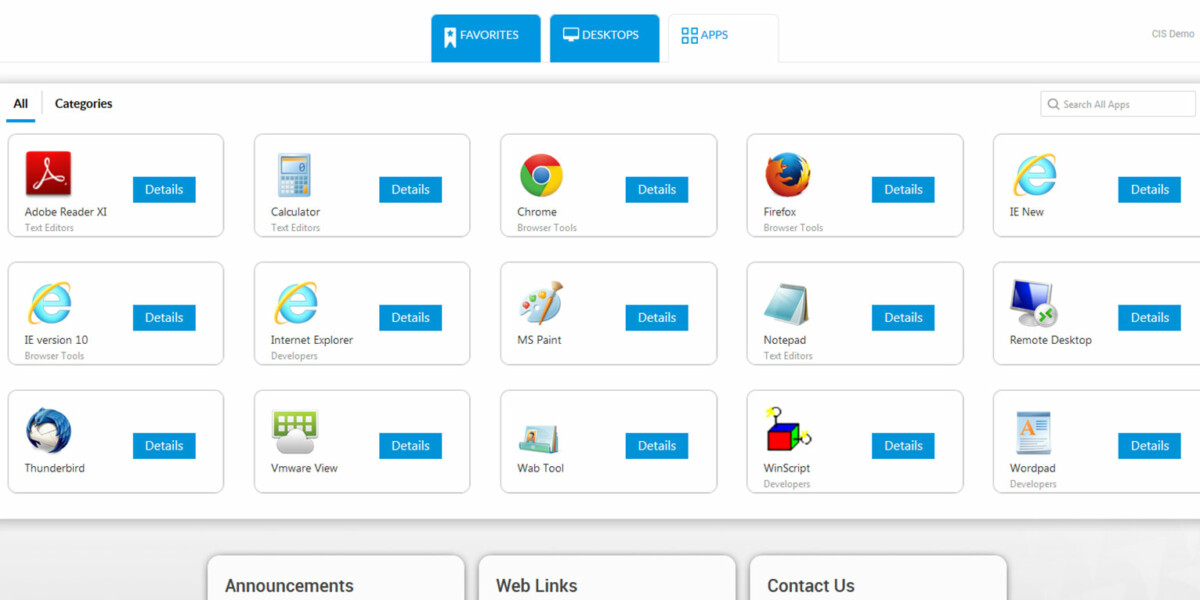
Task: Click the Wordpad app icon
Action: pyautogui.click(x=1033, y=433)
